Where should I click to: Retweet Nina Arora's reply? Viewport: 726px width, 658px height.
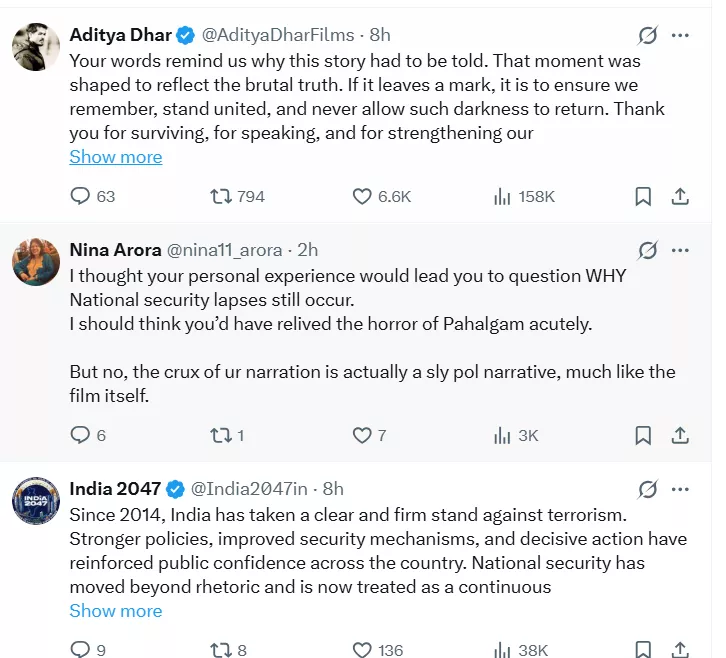[221, 435]
